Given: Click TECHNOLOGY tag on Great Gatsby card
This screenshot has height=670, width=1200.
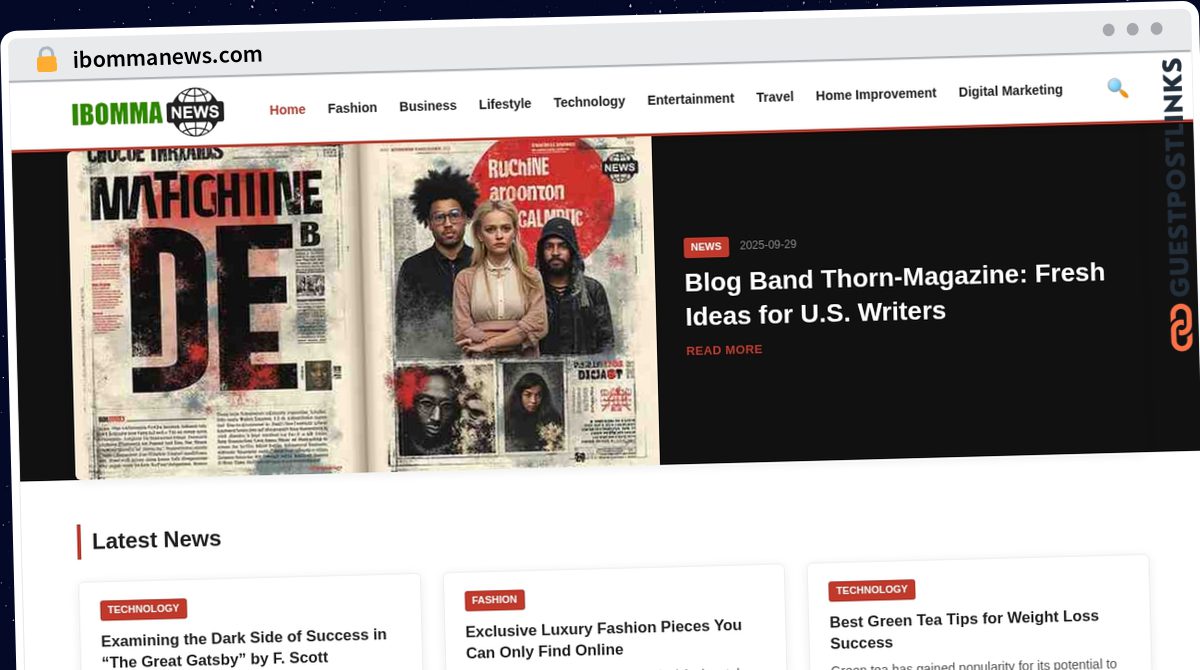Looking at the screenshot, I should pos(143,609).
